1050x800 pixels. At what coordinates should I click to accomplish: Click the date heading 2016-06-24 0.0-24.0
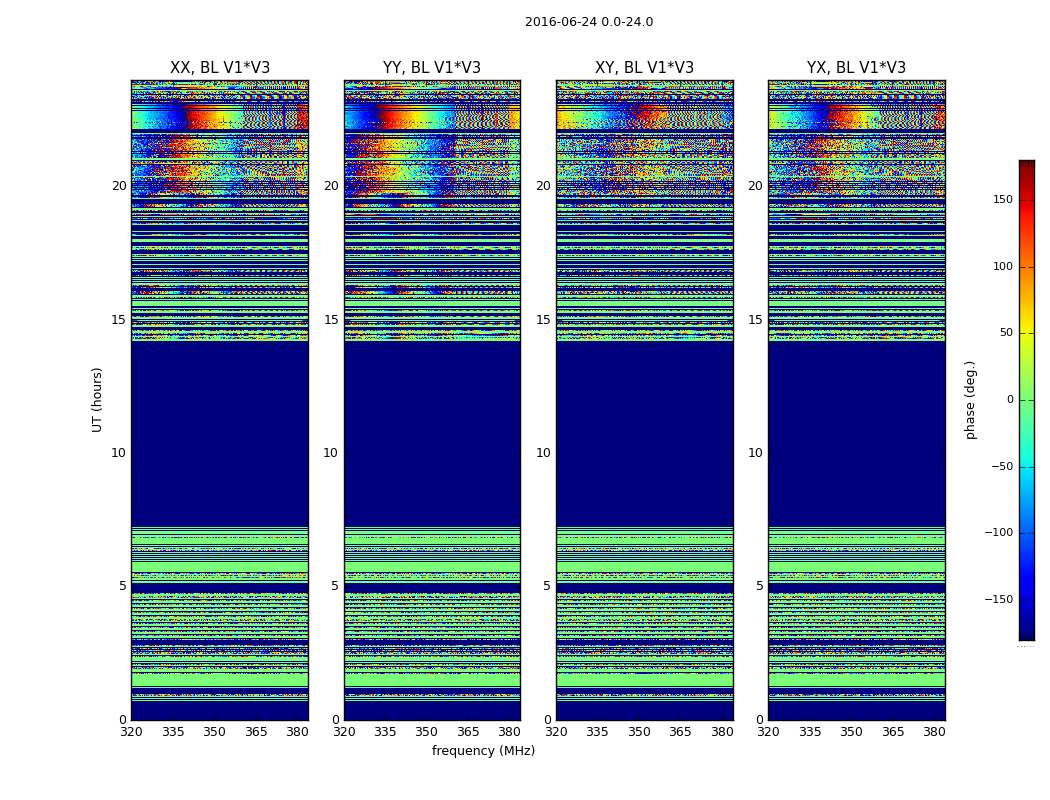[589, 22]
